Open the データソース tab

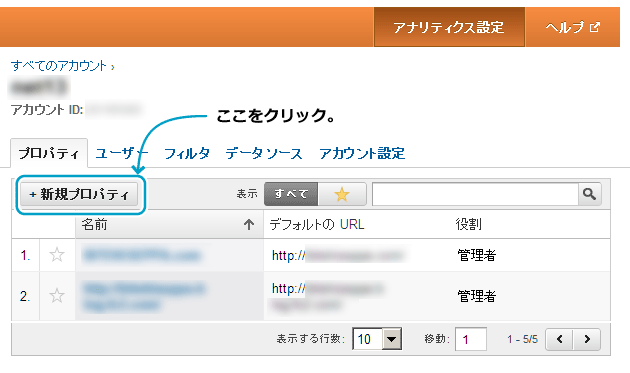(x=264, y=153)
